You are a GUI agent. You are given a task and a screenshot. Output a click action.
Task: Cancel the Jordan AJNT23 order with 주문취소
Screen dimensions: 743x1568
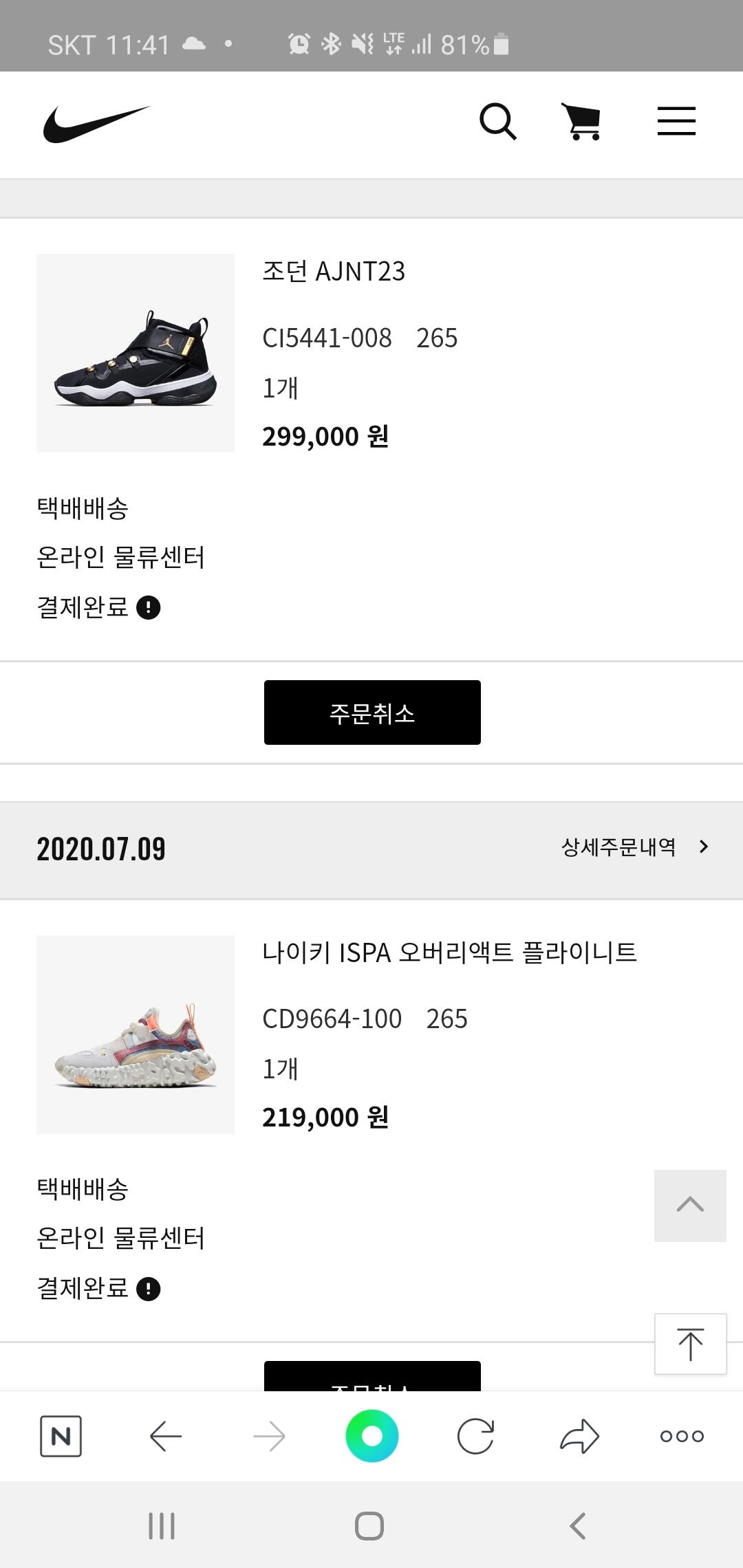[372, 712]
